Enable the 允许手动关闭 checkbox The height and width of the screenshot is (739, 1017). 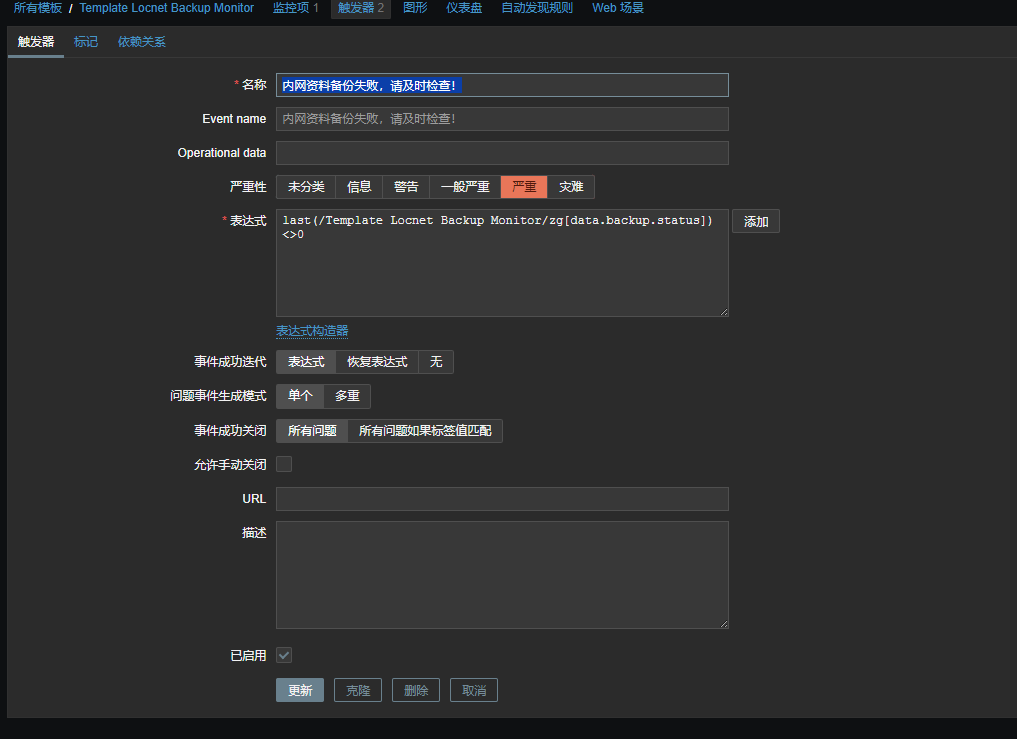tap(284, 464)
